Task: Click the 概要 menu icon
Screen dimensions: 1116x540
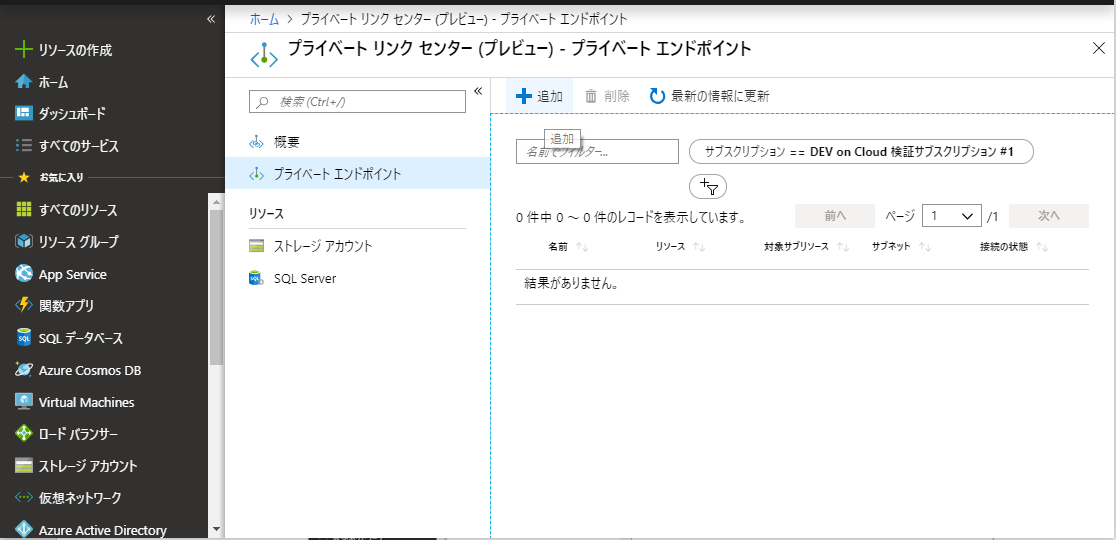Action: [256, 142]
